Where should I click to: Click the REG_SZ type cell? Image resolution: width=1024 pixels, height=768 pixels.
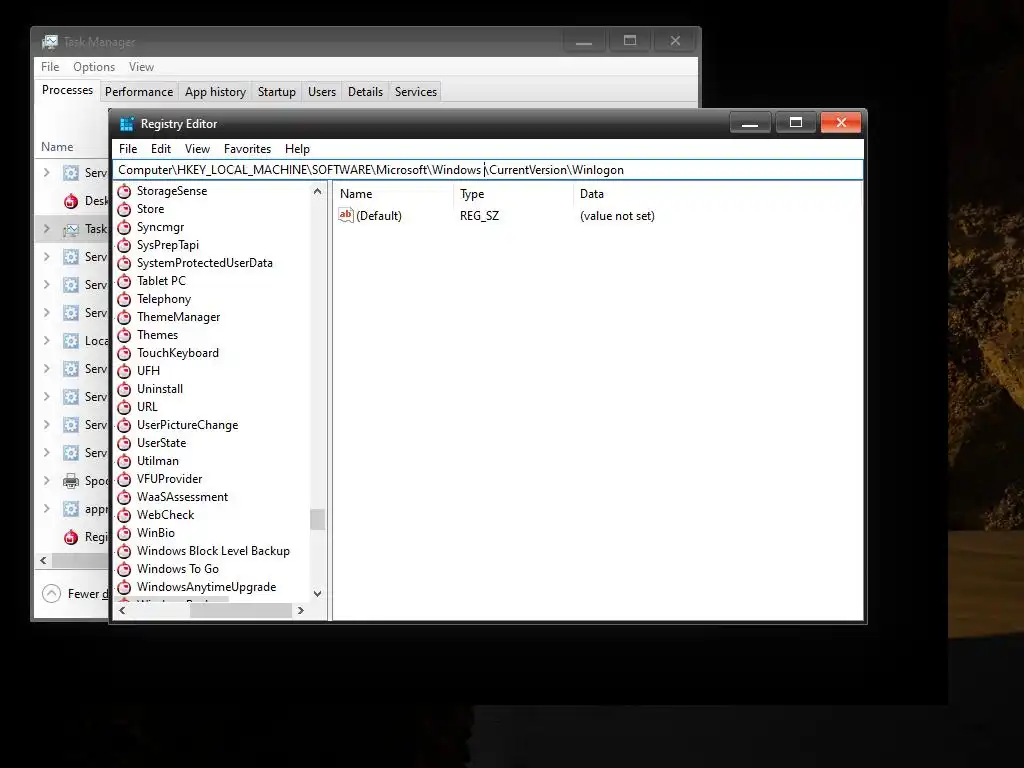(x=479, y=216)
